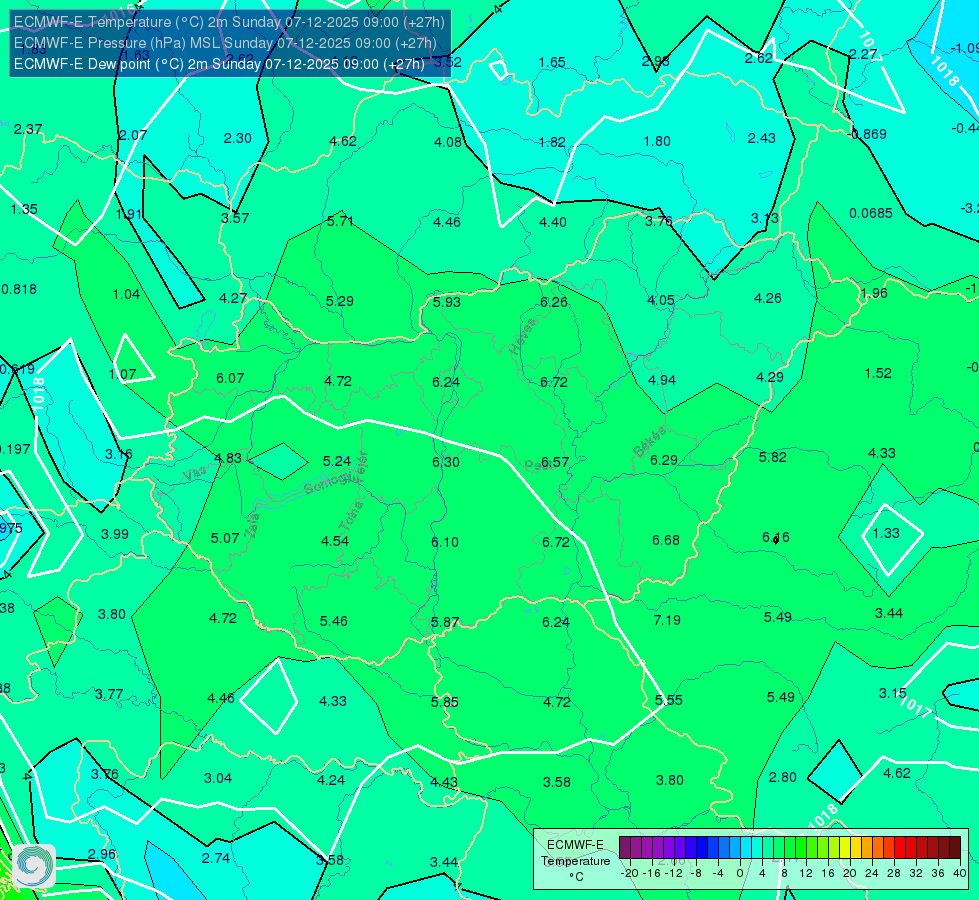979x900 pixels.
Task: Click the 1.52 temperature value
Action: pos(878,373)
